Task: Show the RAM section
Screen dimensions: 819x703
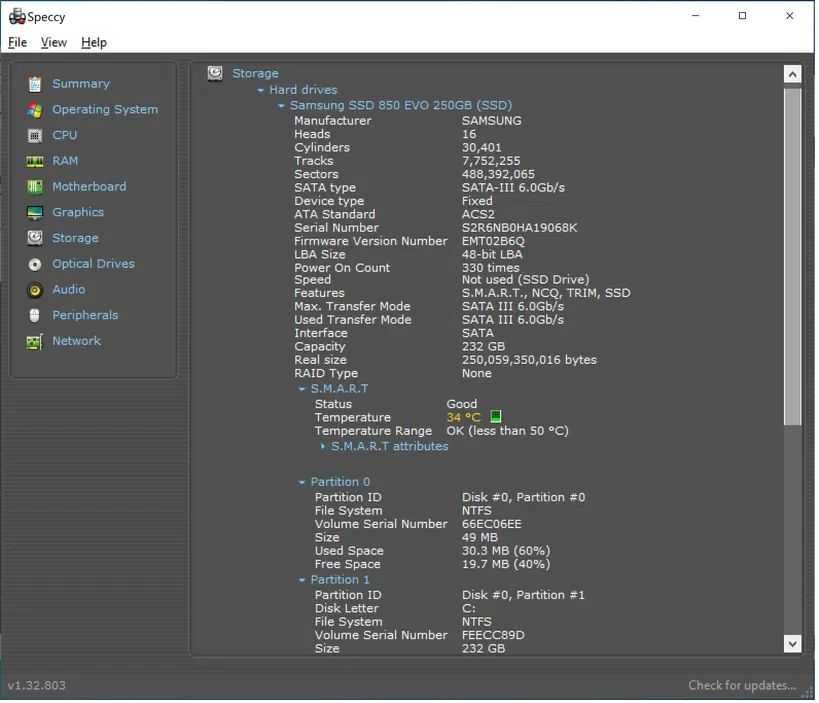Action: pyautogui.click(x=65, y=160)
